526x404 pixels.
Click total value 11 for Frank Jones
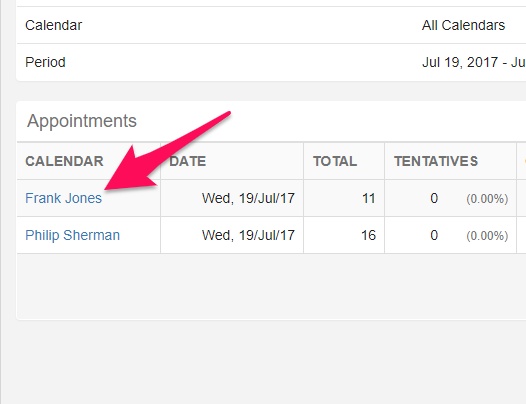pos(369,198)
